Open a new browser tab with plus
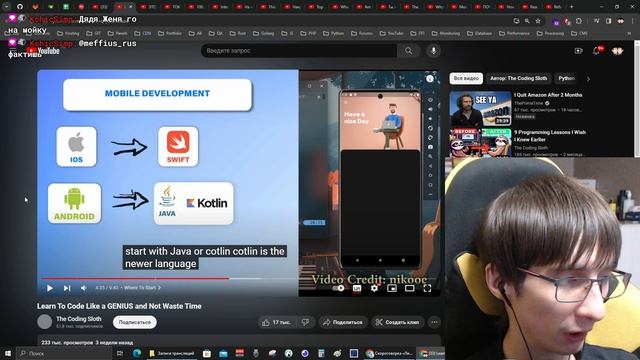This screenshot has height=360, width=640. [571, 7]
